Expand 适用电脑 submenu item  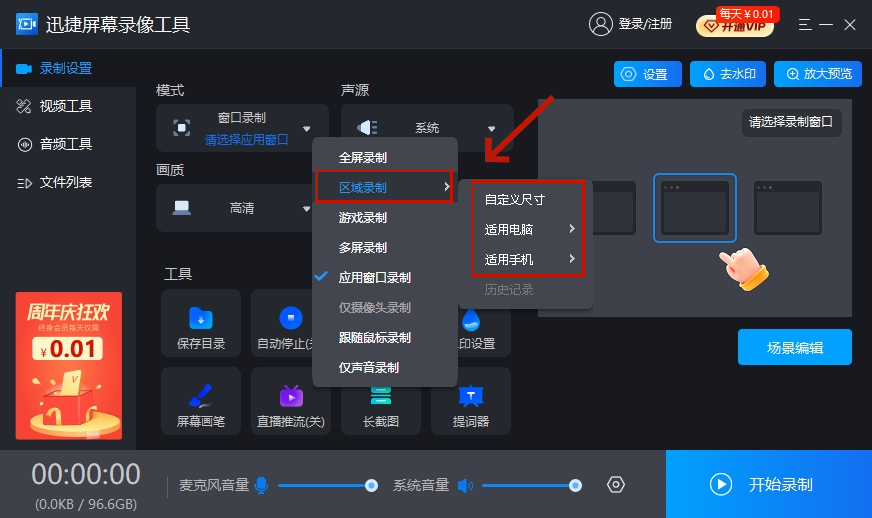tap(527, 229)
